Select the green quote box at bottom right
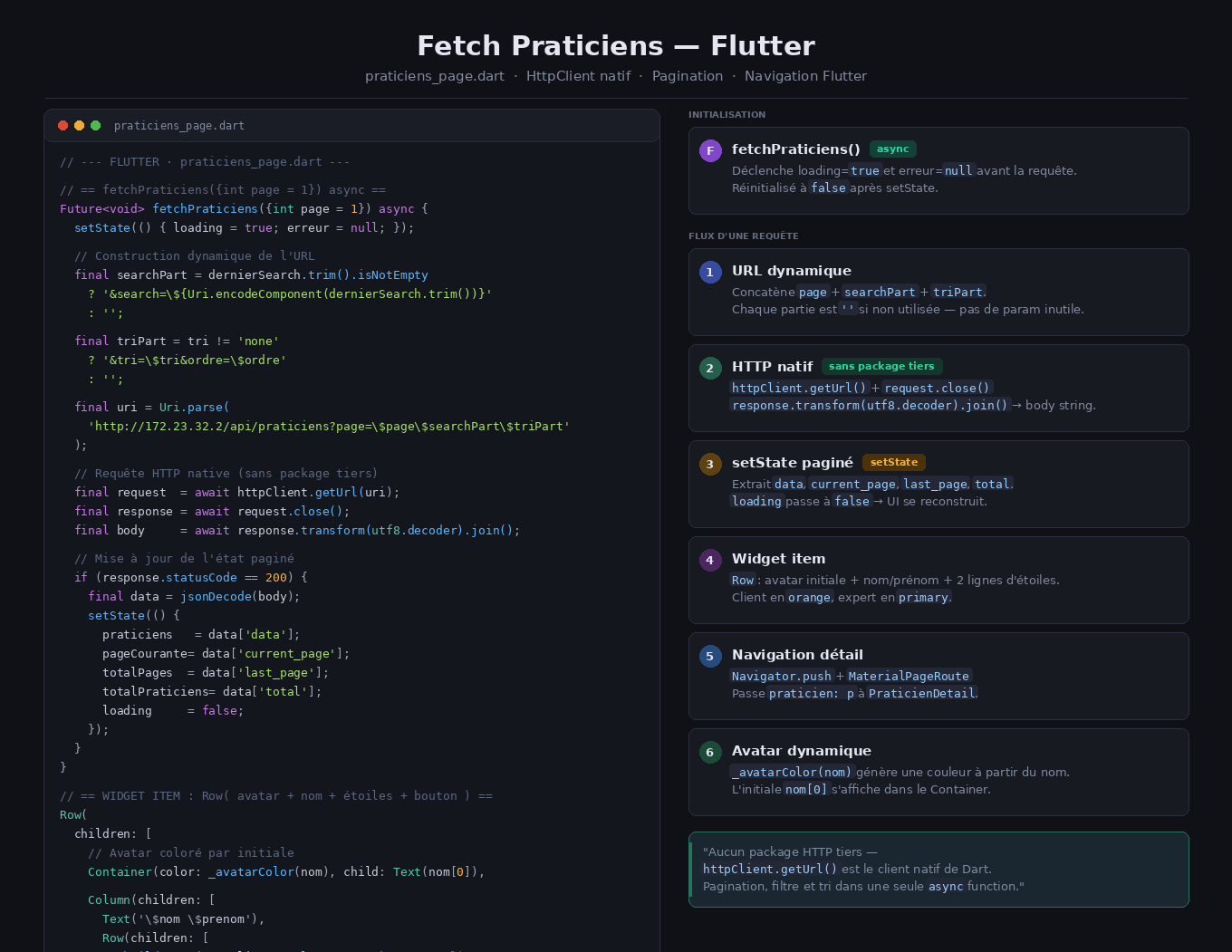1232x952 pixels. [x=938, y=869]
